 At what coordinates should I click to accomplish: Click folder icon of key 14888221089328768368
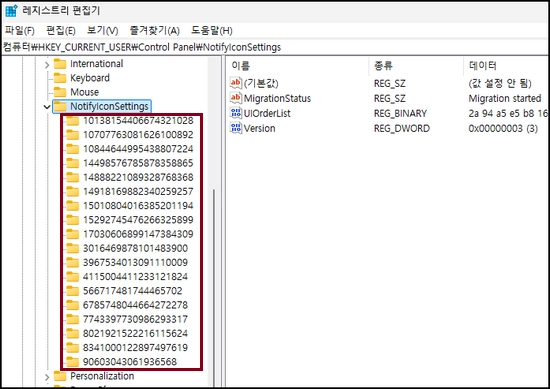point(73,177)
